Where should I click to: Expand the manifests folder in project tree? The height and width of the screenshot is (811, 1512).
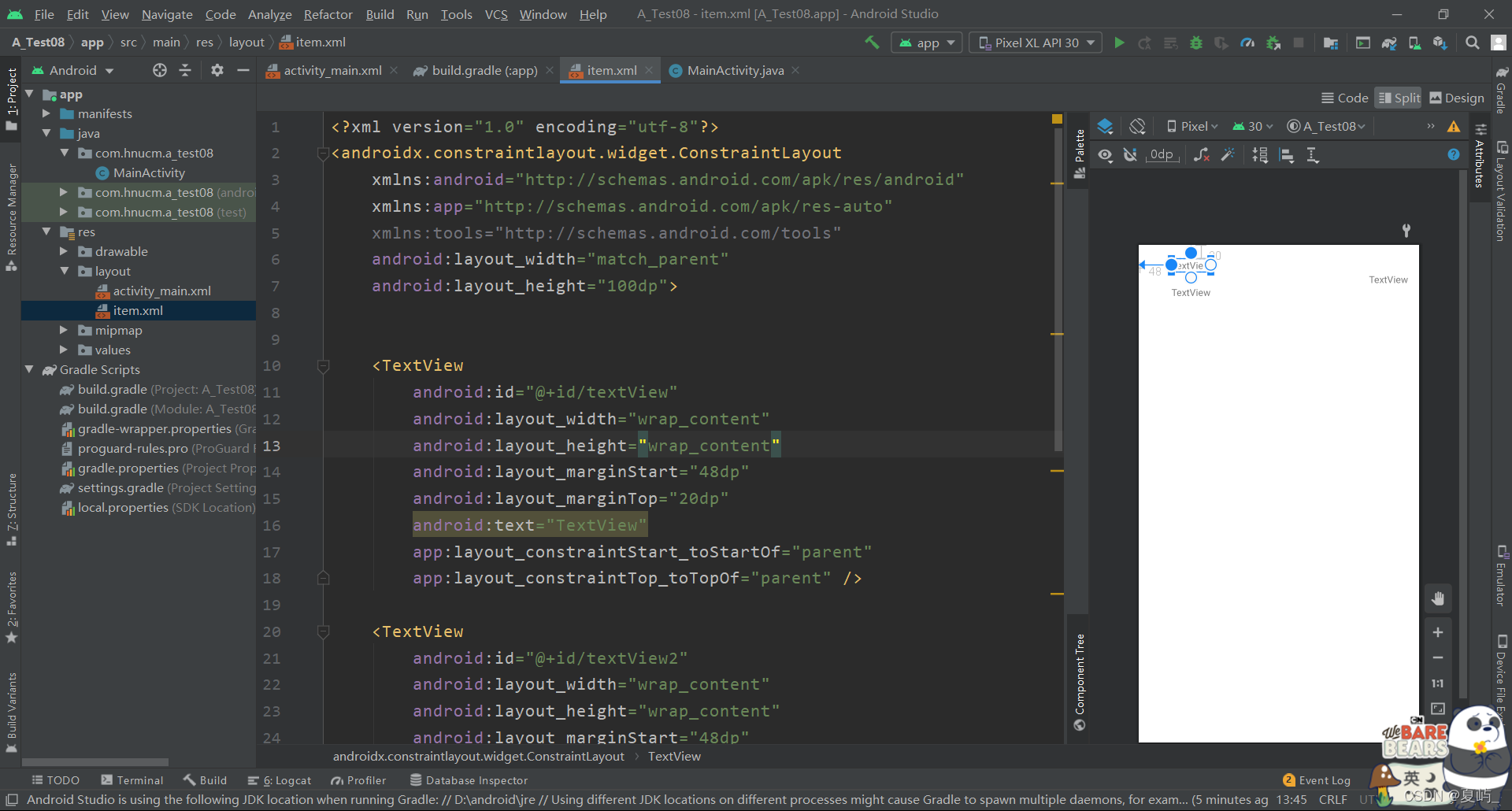point(46,113)
